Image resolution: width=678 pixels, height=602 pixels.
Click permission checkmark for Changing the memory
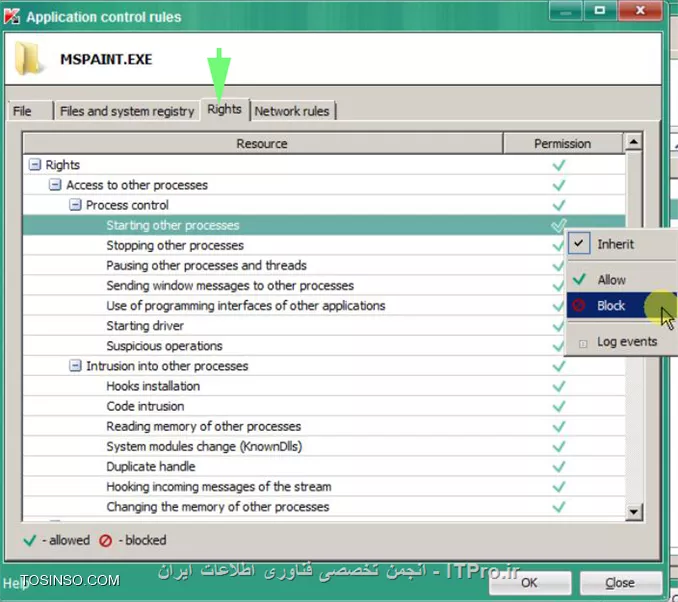pyautogui.click(x=559, y=506)
